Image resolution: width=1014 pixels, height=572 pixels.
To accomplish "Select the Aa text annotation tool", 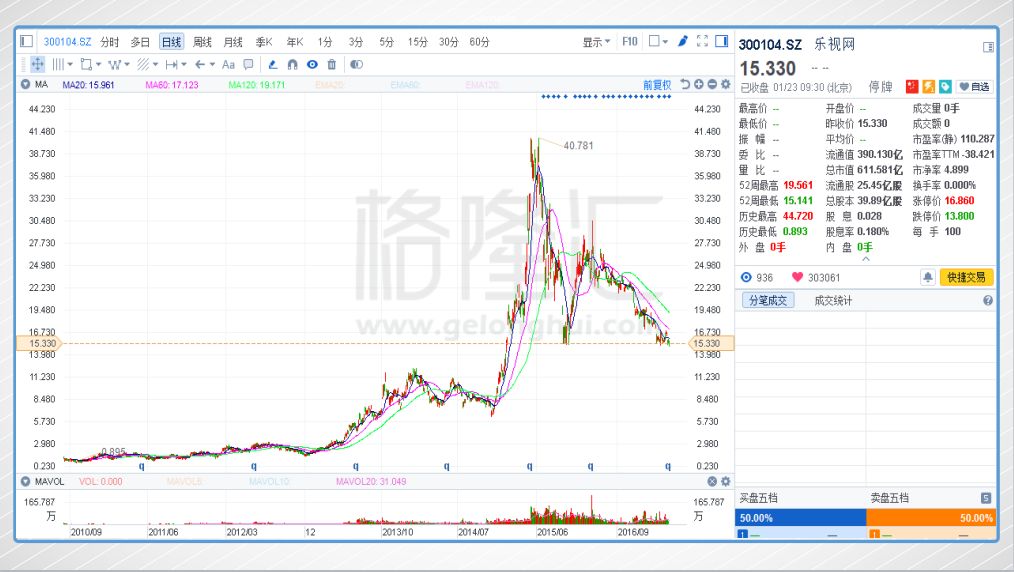I will click(x=228, y=64).
